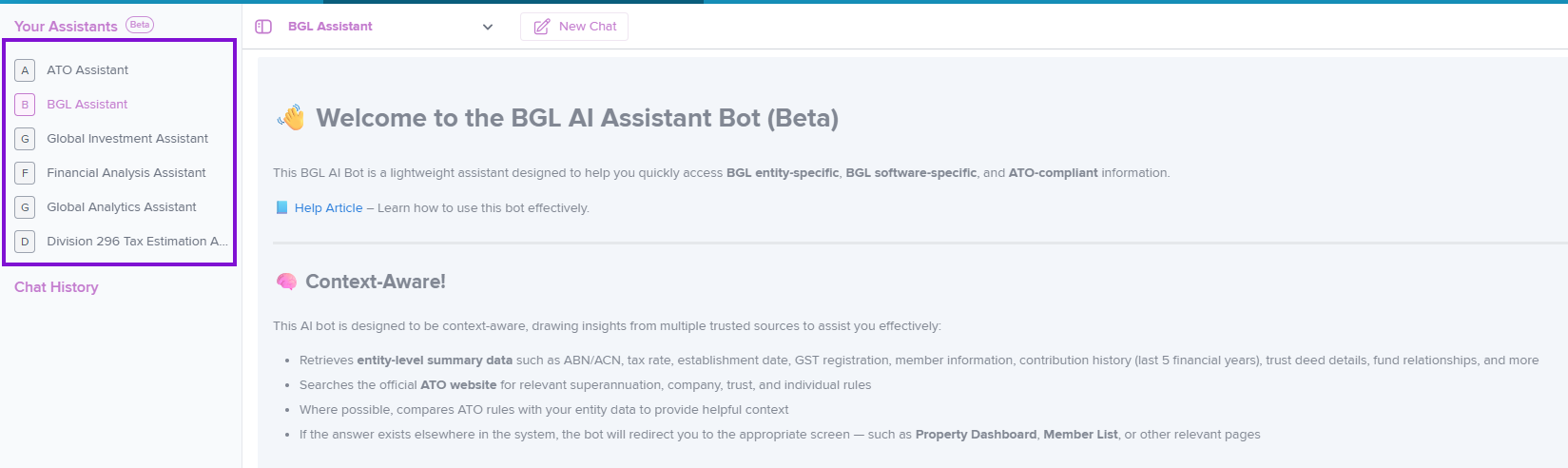Click the bold text 'Property Dashboard'
The height and width of the screenshot is (468, 1568).
(976, 435)
